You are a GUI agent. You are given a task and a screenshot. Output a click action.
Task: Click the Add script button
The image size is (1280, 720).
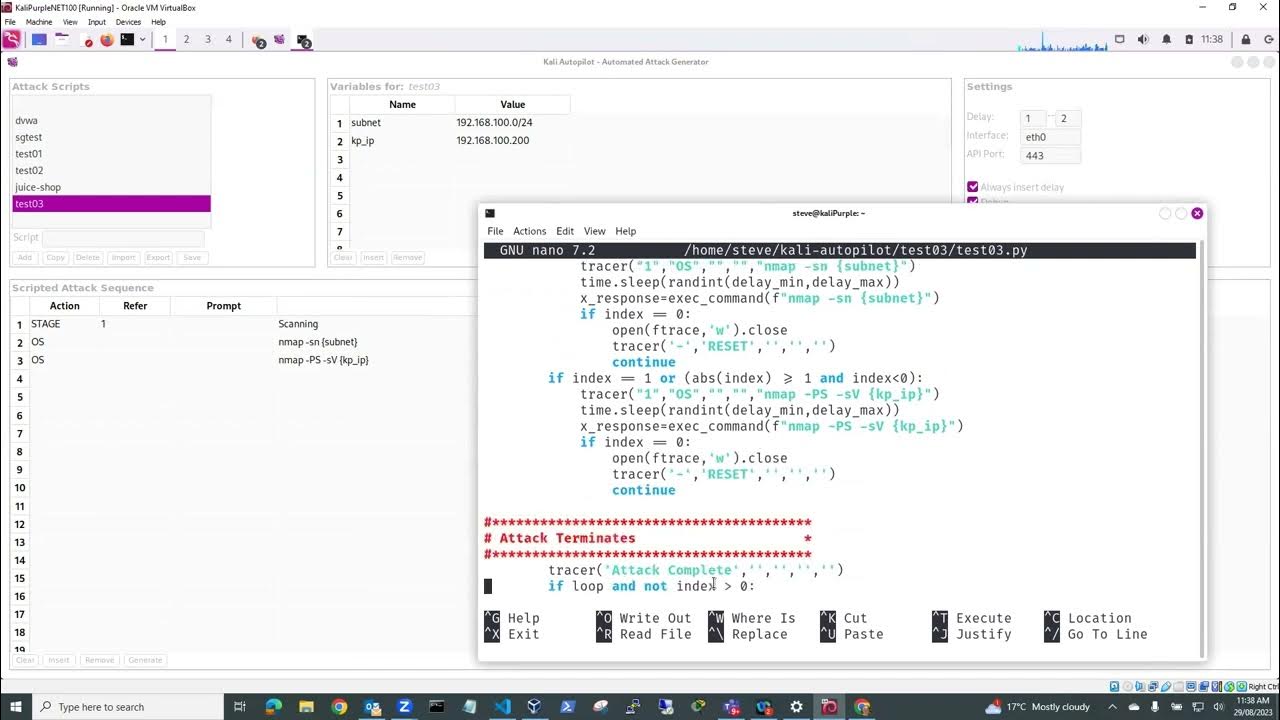[25, 257]
